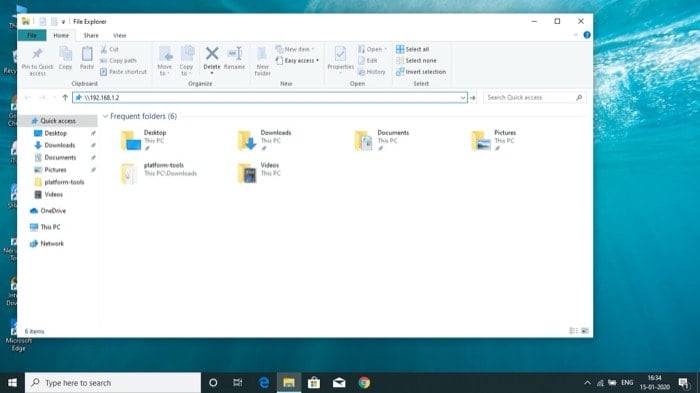Select OneDrive in the navigation pane

pyautogui.click(x=53, y=211)
